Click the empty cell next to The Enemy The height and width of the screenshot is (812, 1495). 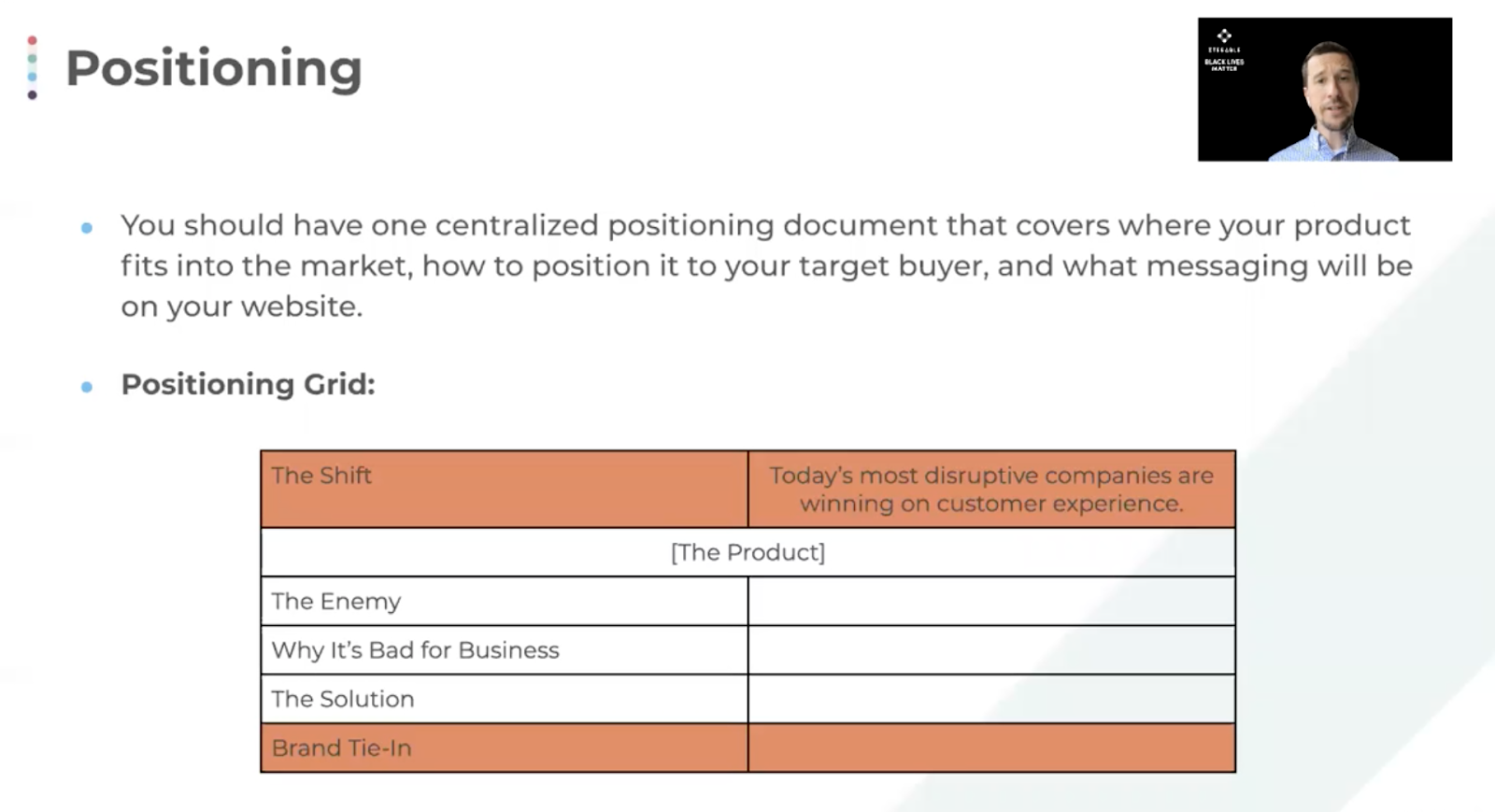(x=991, y=601)
